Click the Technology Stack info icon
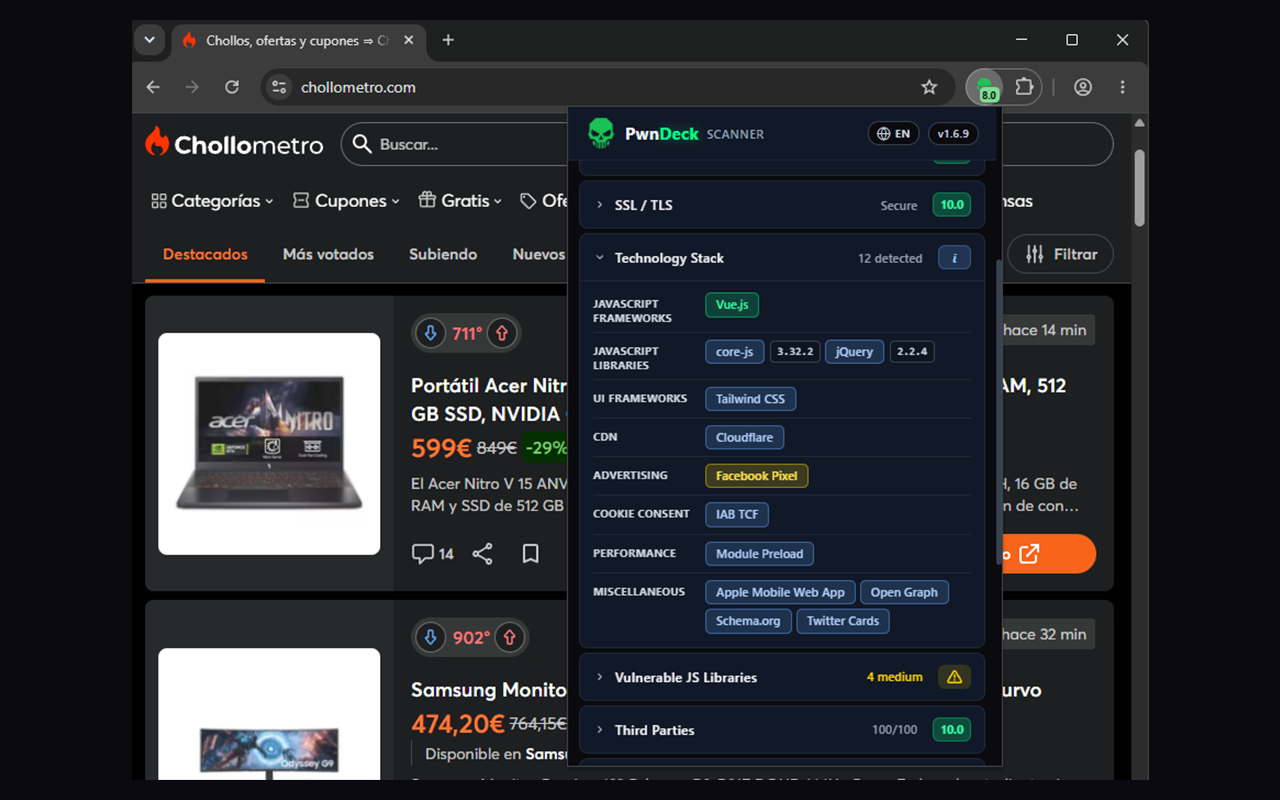Screen dimensions: 1280x800 [x=954, y=258]
